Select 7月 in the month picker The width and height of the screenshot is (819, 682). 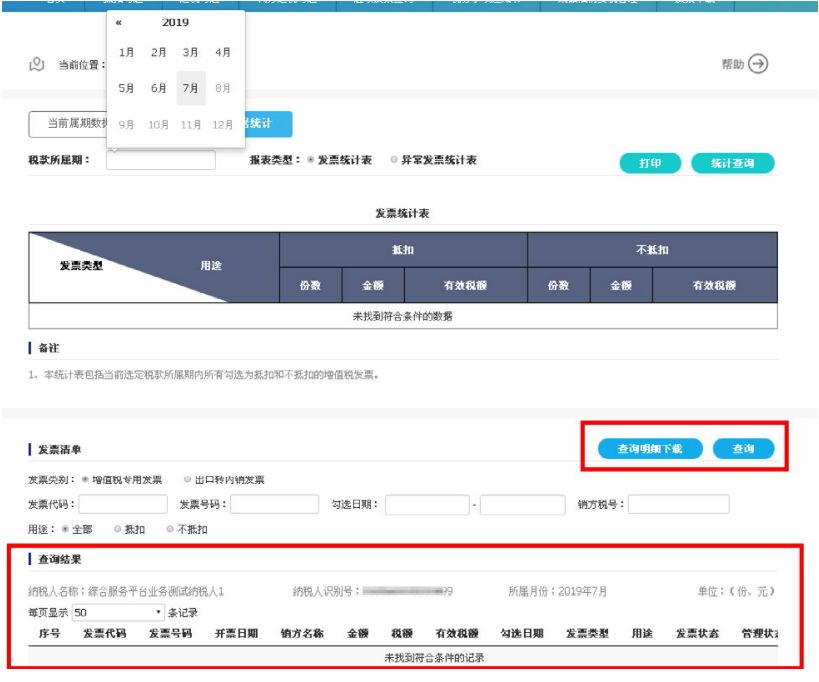click(191, 88)
